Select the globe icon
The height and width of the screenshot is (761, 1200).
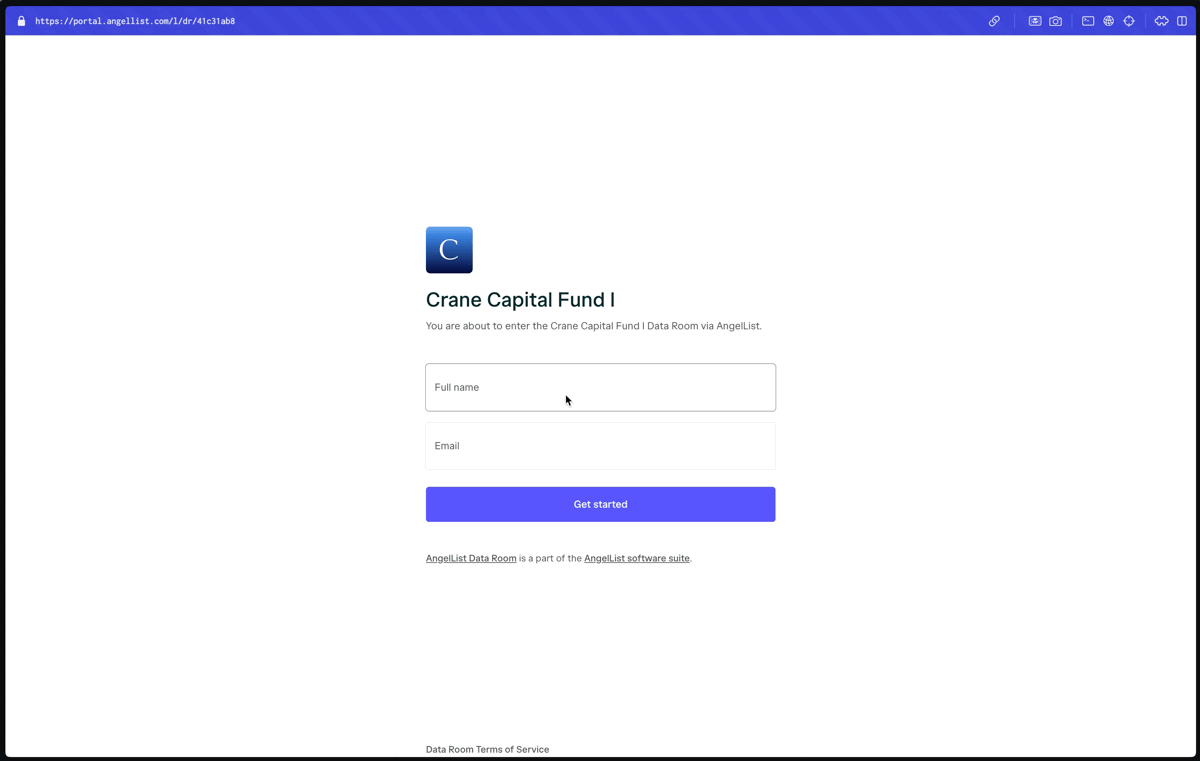1109,20
